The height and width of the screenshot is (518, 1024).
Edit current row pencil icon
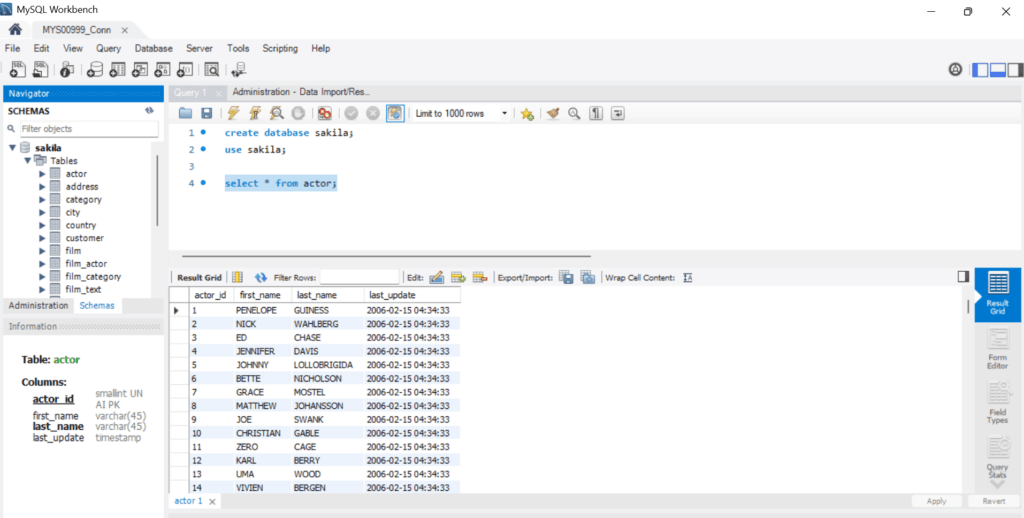point(437,278)
